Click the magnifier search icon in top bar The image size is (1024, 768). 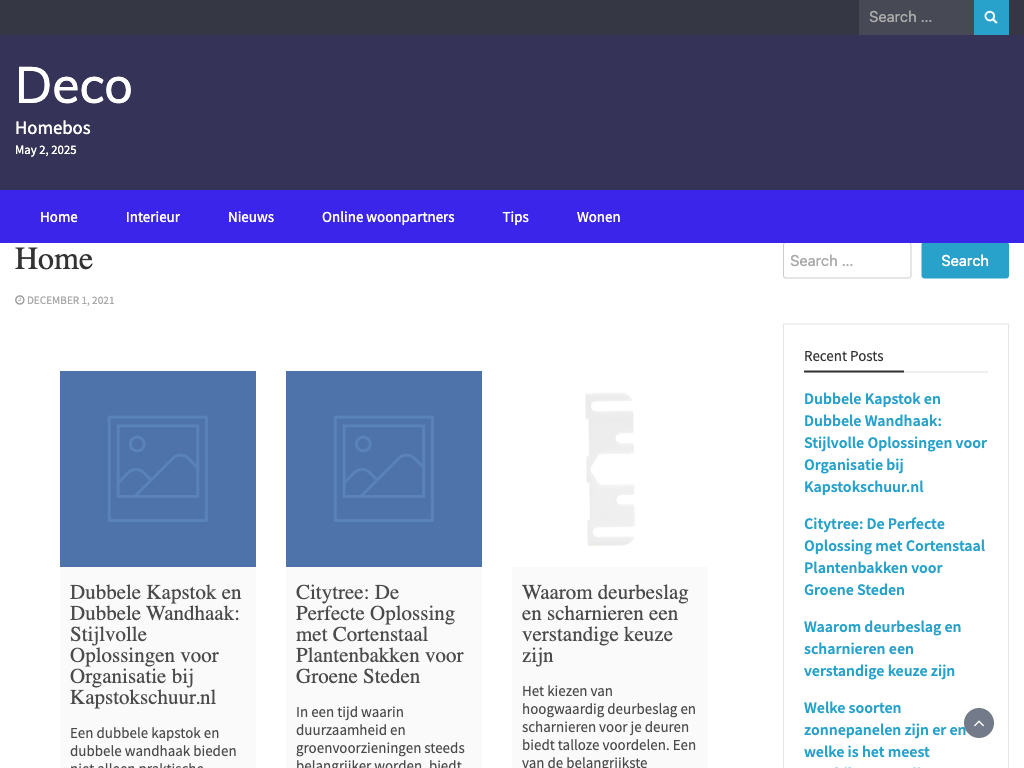pos(991,17)
